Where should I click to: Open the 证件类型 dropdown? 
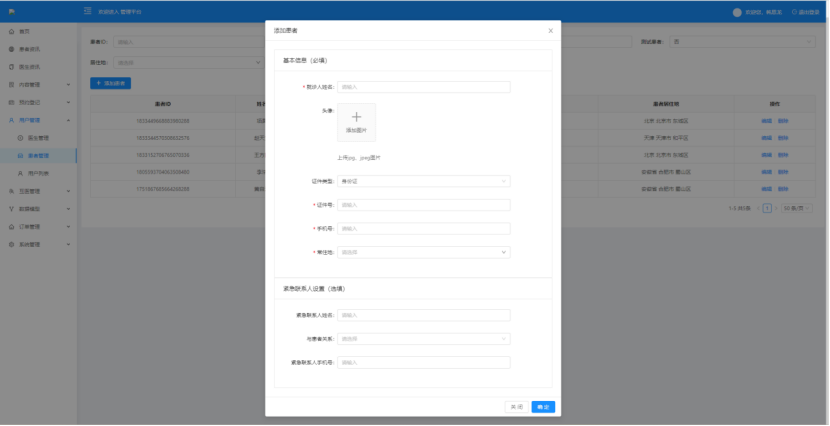423,181
